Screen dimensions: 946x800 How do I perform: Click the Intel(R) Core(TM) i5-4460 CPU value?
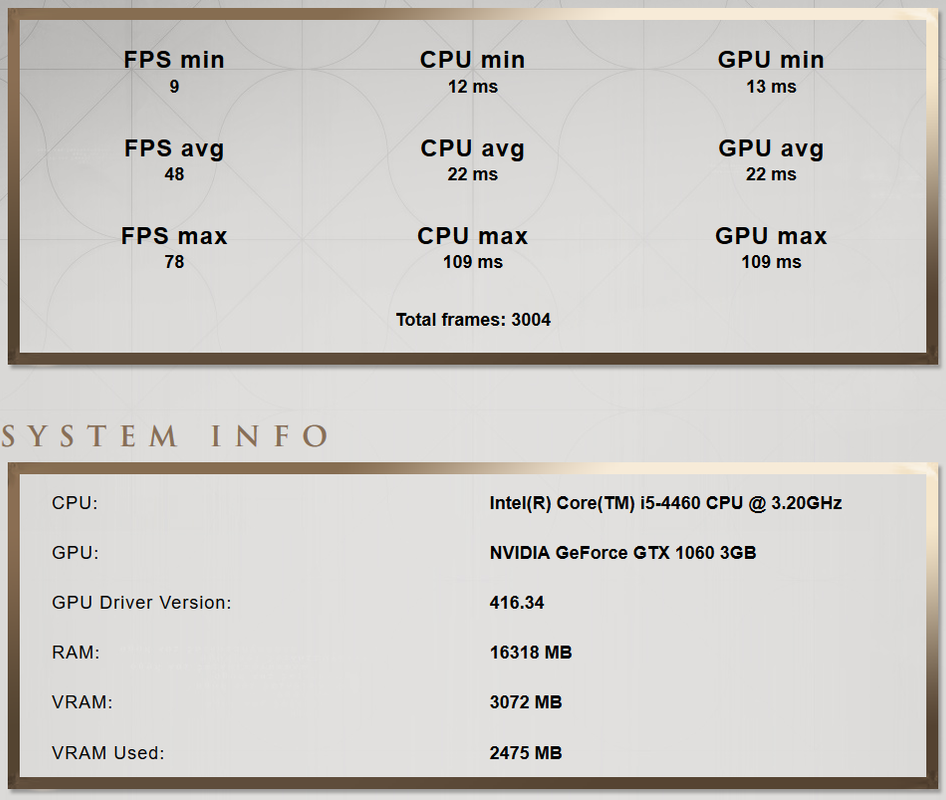(665, 503)
